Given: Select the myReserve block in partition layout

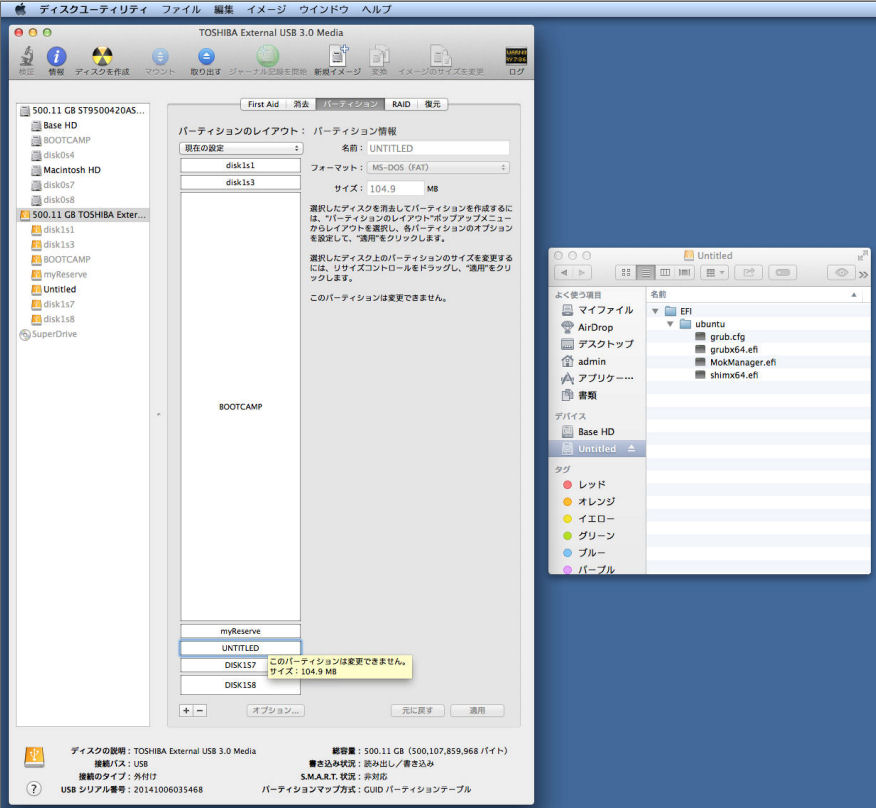Looking at the screenshot, I should [x=240, y=631].
